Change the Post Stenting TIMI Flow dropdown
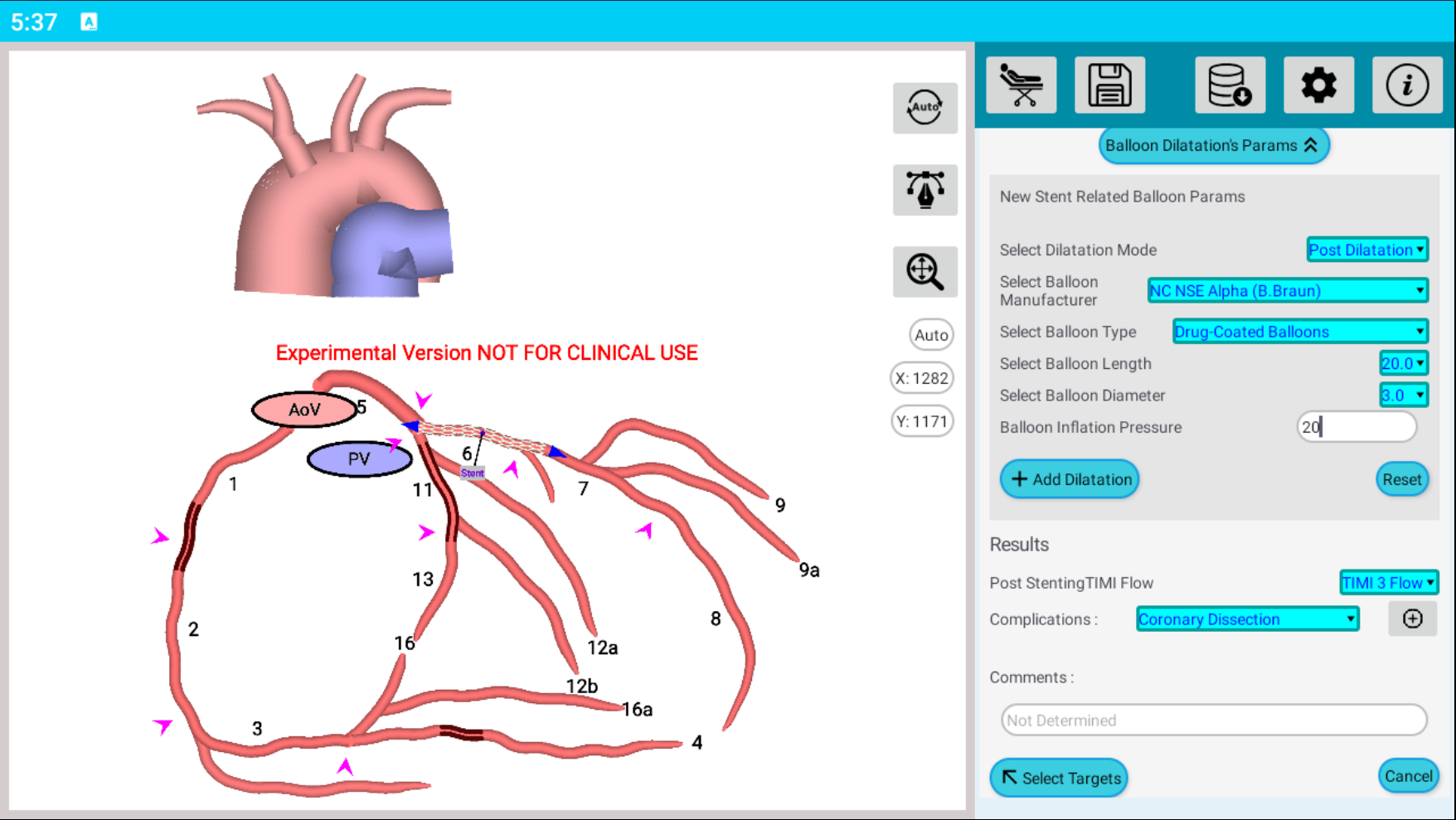The height and width of the screenshot is (820, 1456). 1388,583
